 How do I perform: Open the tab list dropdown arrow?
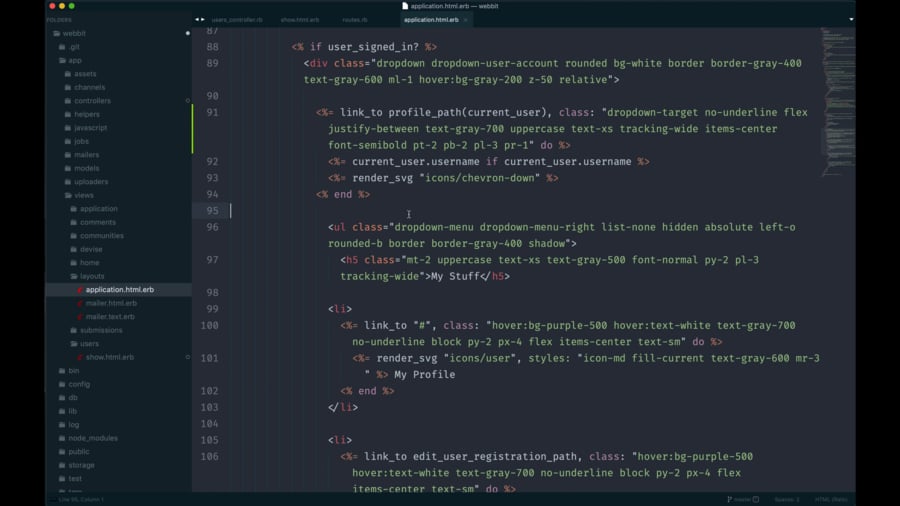[851, 20]
